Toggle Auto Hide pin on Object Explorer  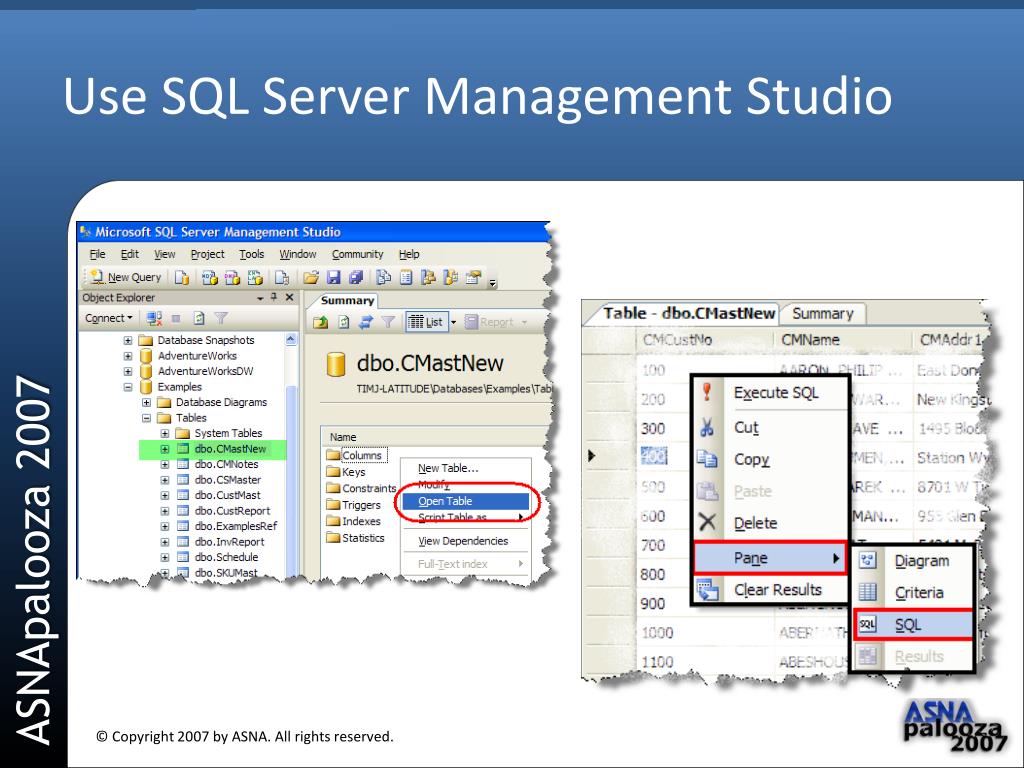click(274, 297)
